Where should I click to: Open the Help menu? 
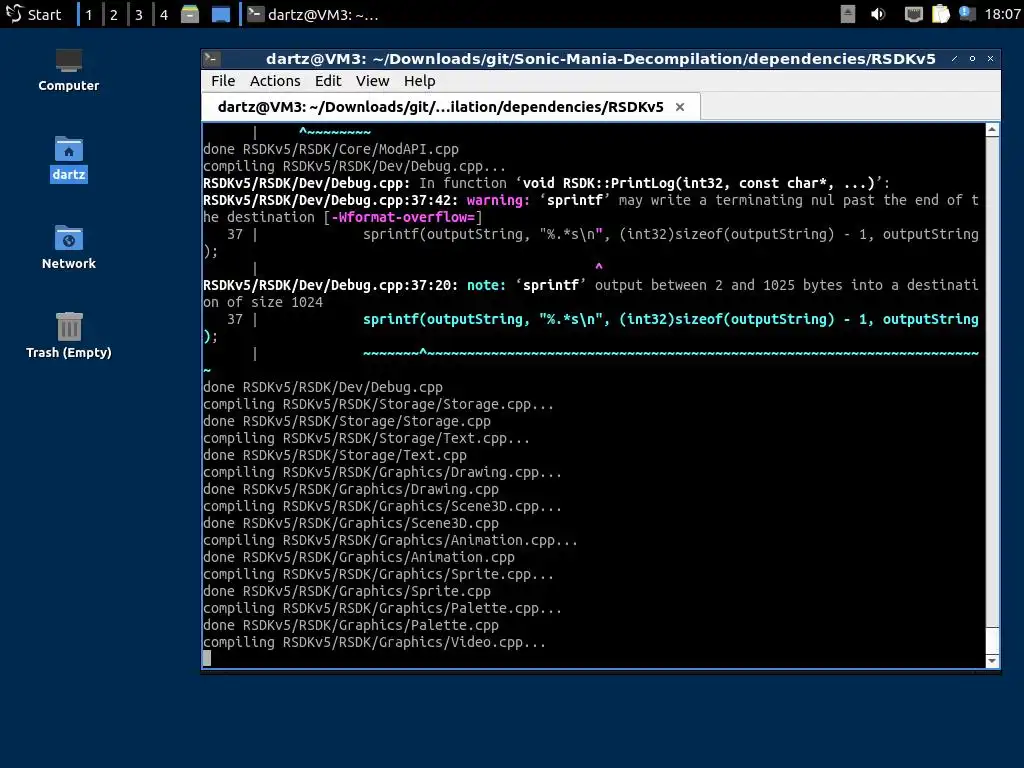point(419,81)
